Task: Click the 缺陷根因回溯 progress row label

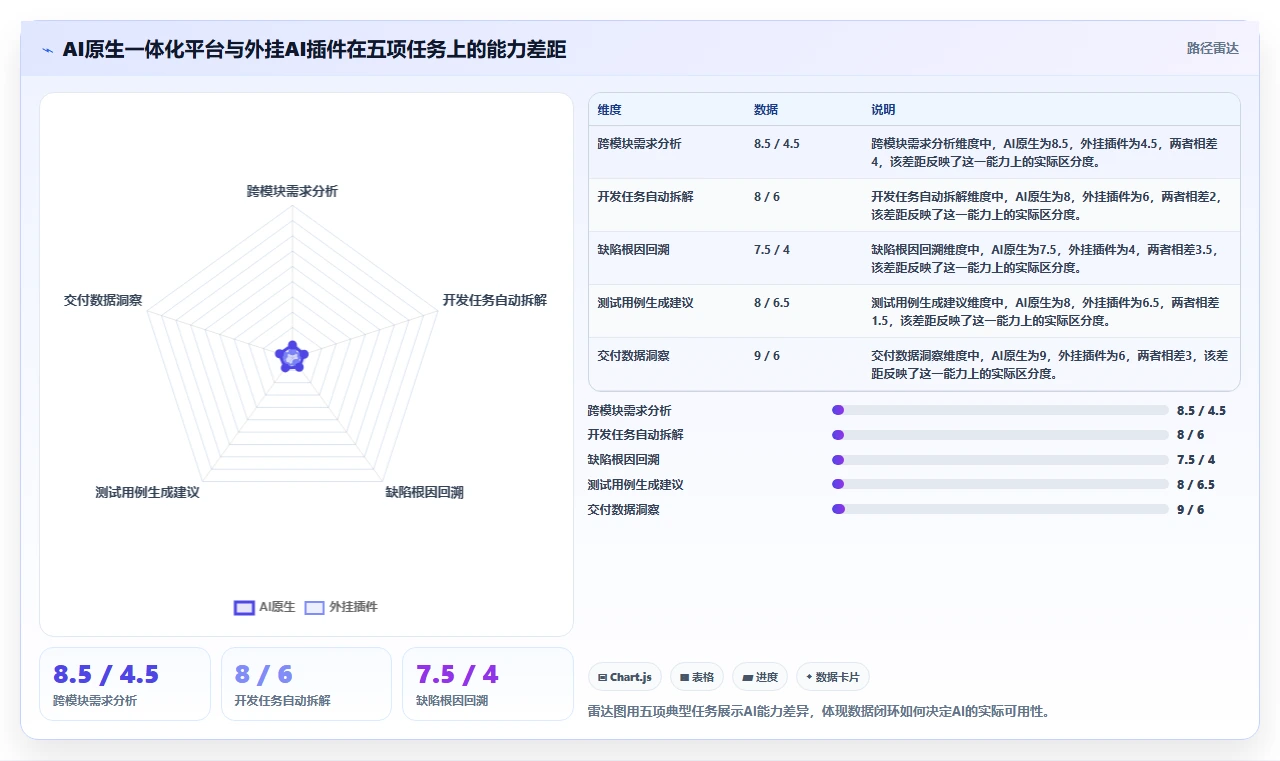Action: point(624,460)
